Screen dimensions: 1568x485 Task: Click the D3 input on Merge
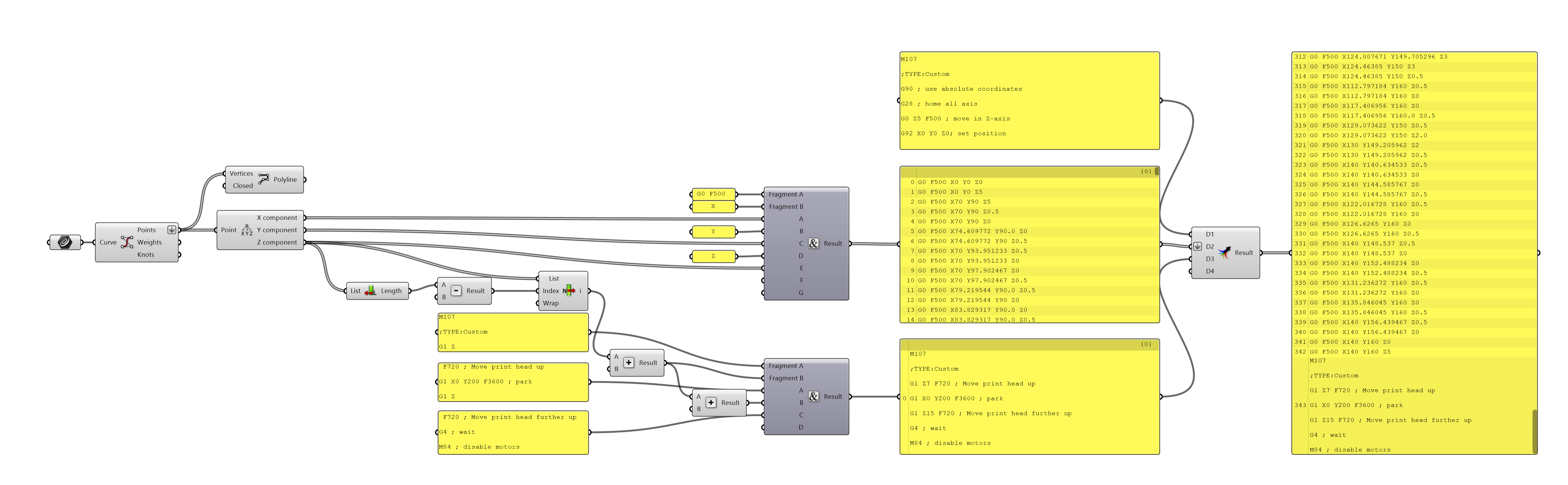click(x=1210, y=259)
